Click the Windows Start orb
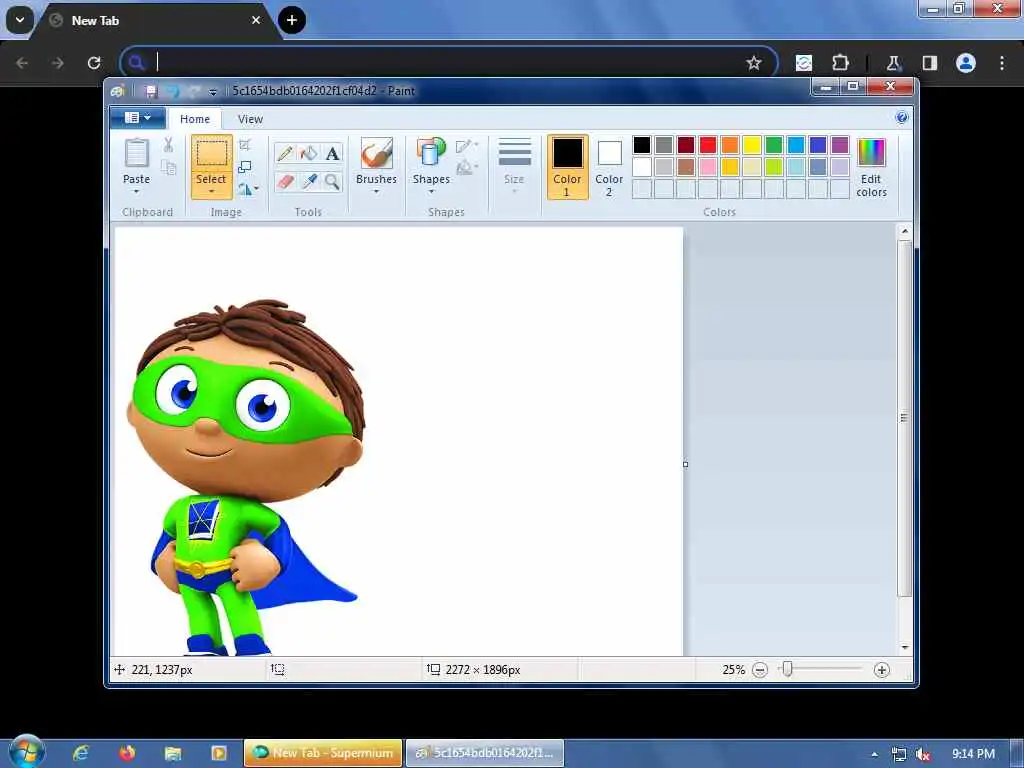1024x768 pixels. point(27,751)
